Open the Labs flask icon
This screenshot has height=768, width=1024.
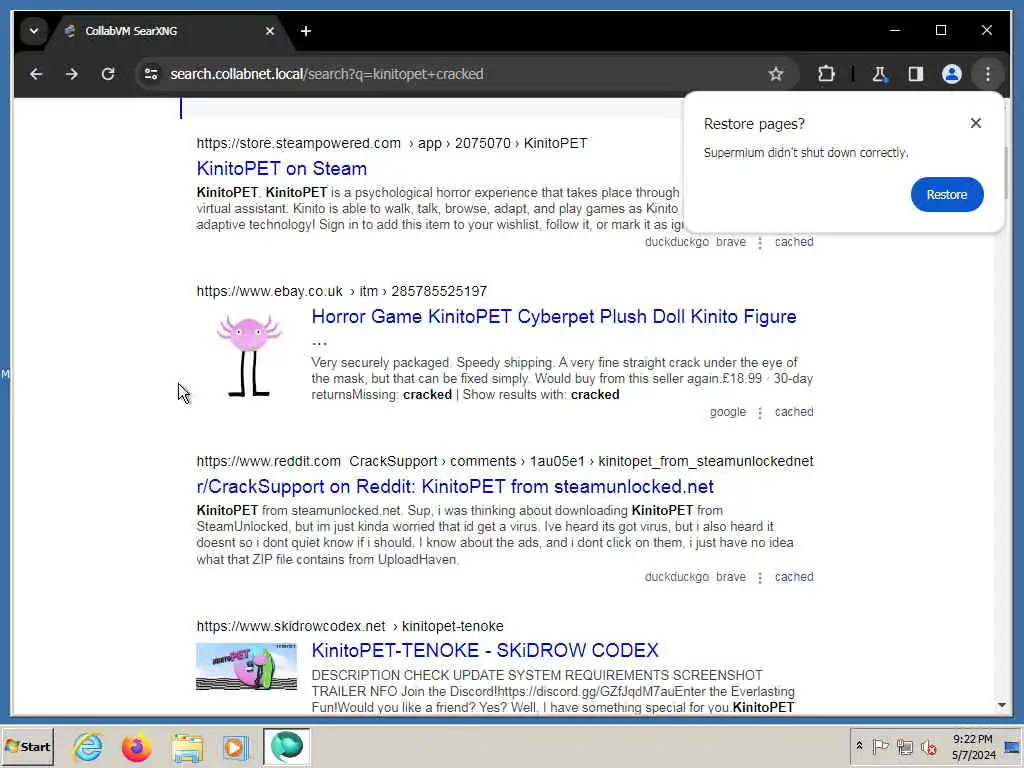point(880,74)
